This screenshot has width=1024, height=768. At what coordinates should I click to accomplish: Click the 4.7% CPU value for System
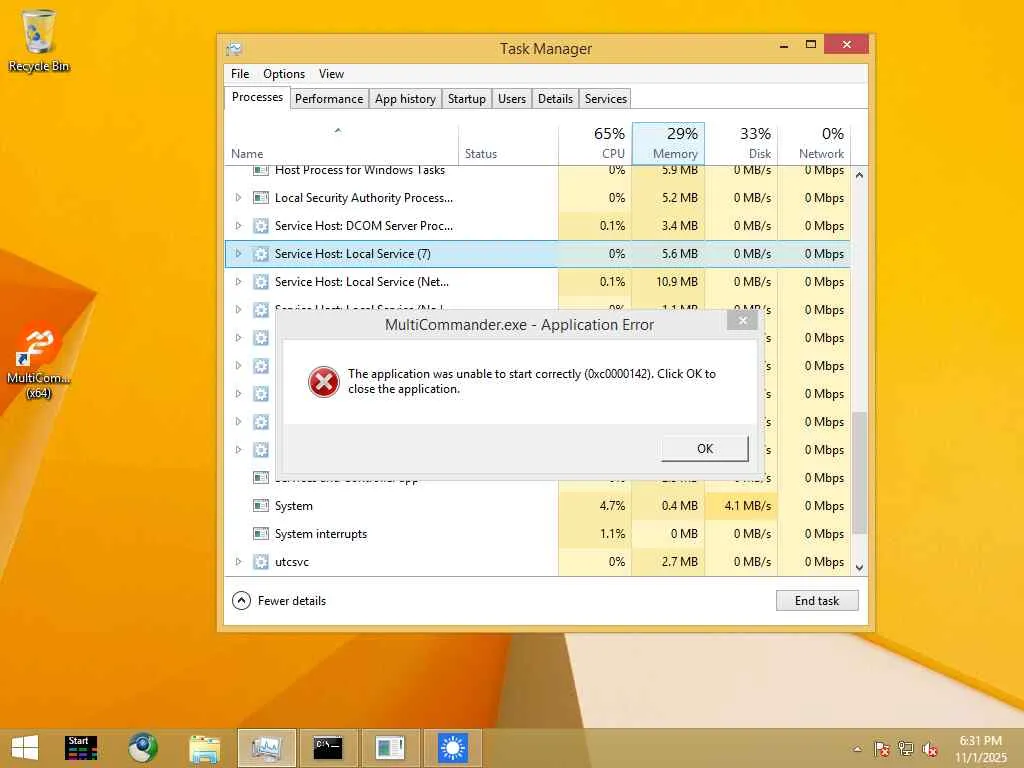click(612, 505)
